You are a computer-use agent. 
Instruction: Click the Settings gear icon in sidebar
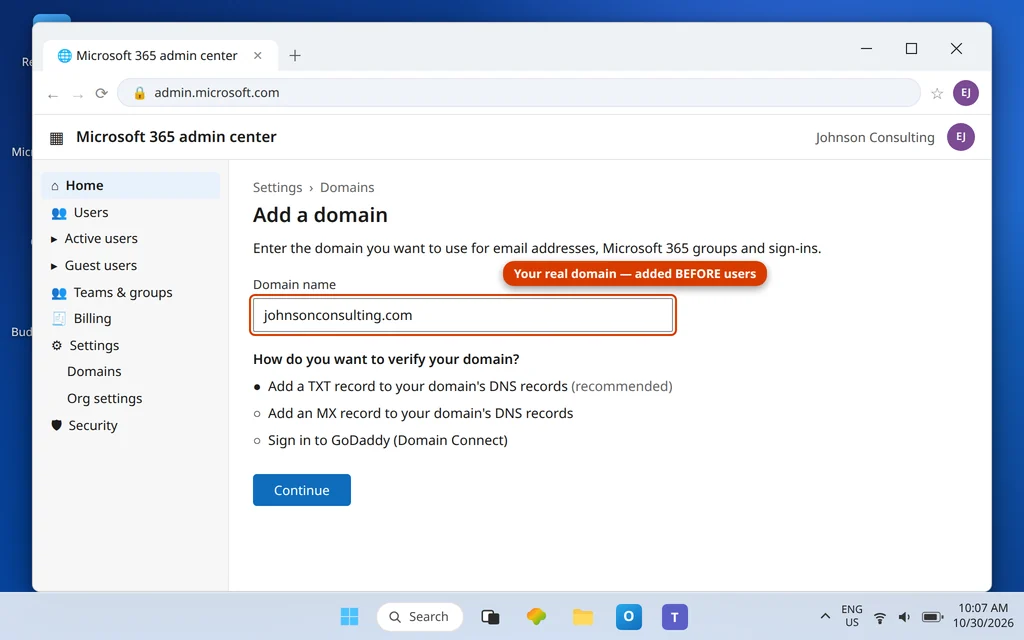point(57,345)
